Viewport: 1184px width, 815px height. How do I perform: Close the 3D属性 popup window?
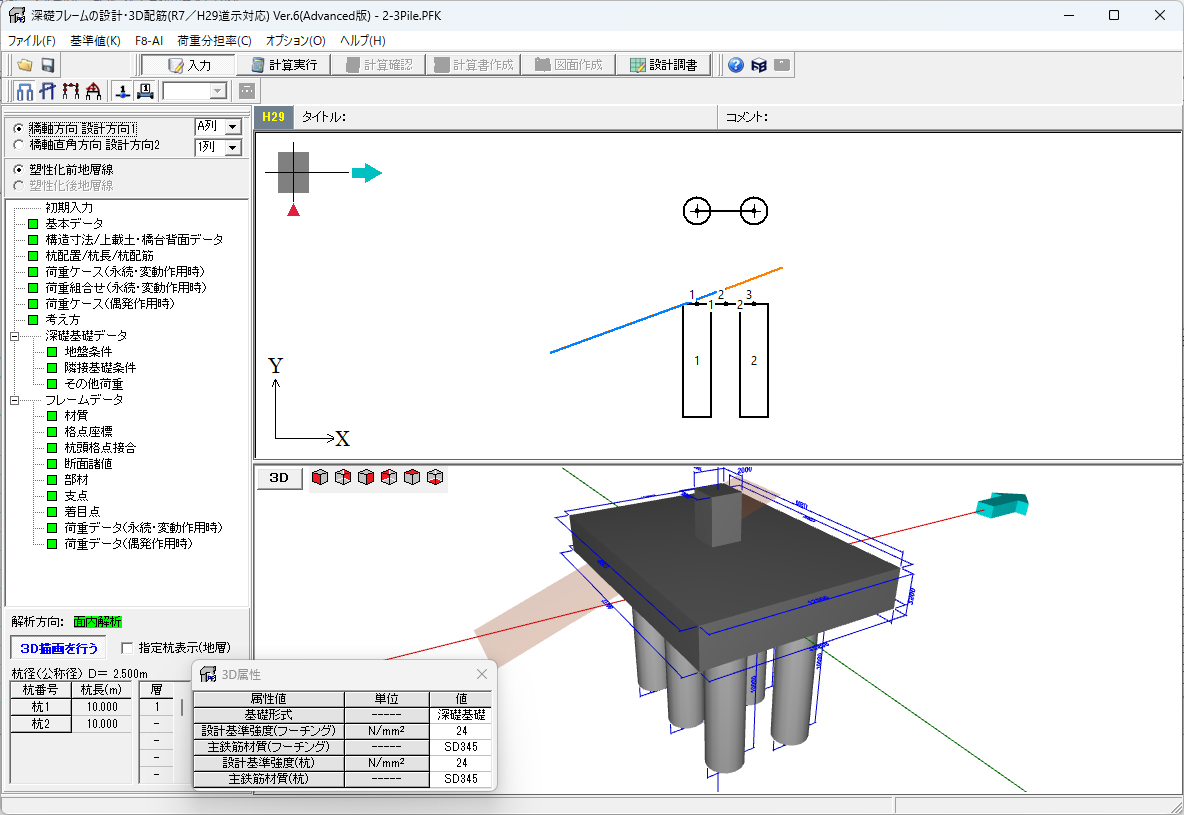(x=481, y=674)
